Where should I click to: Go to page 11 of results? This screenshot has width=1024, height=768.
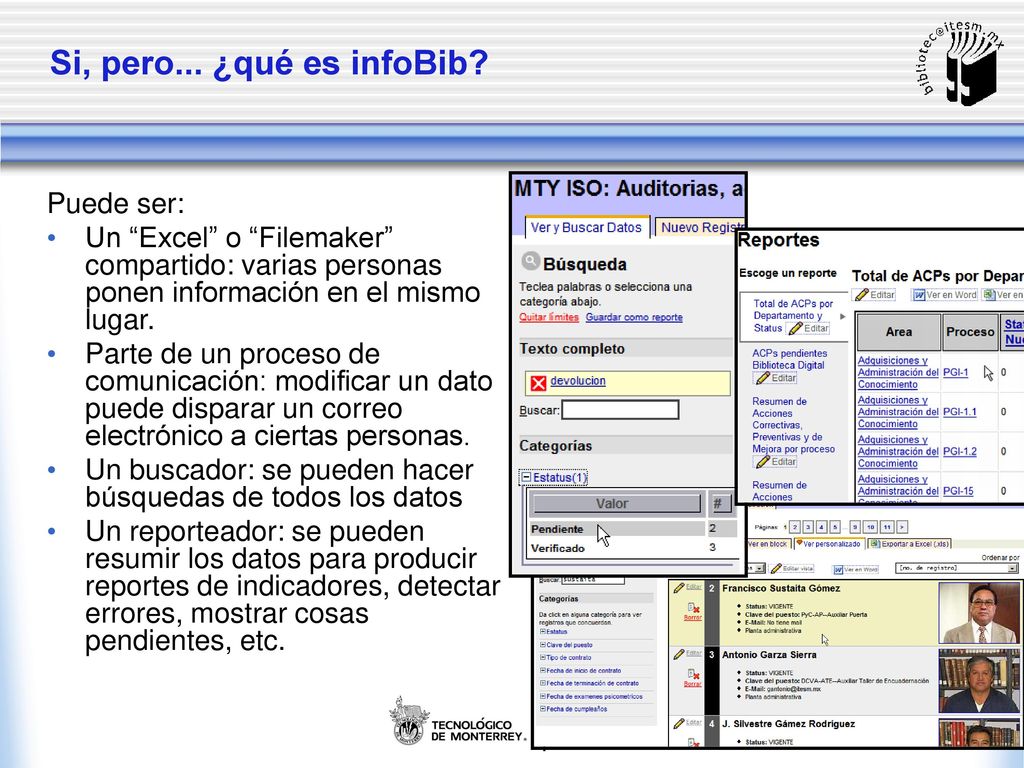[x=887, y=527]
